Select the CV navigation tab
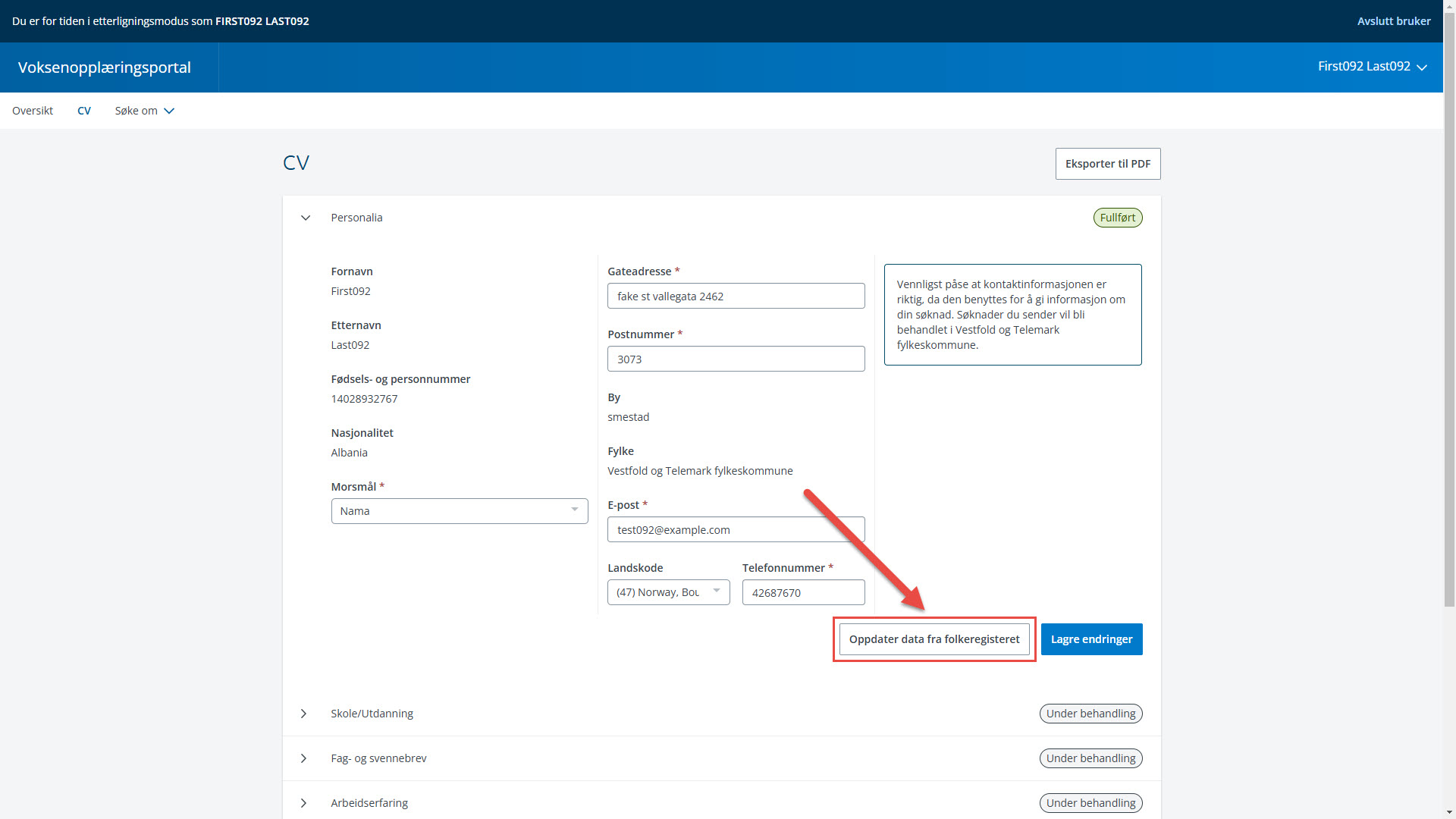The width and height of the screenshot is (1456, 819). (x=84, y=111)
